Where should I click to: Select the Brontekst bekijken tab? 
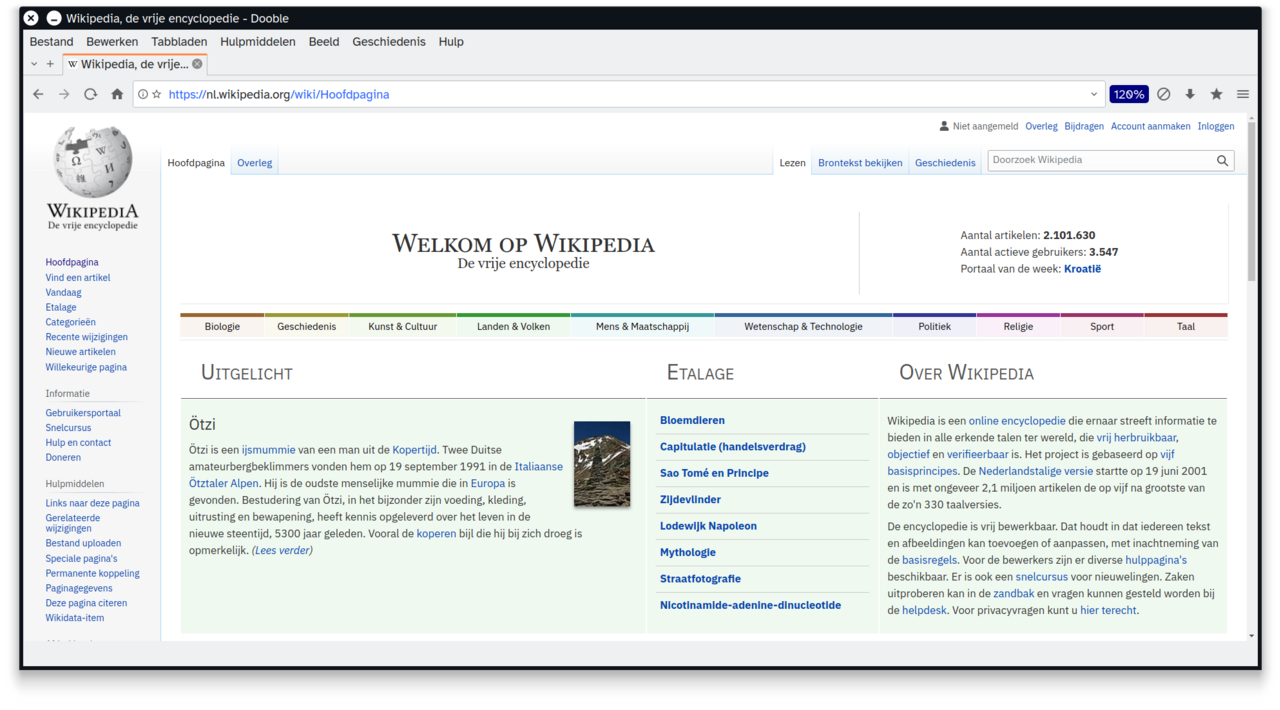coord(860,163)
